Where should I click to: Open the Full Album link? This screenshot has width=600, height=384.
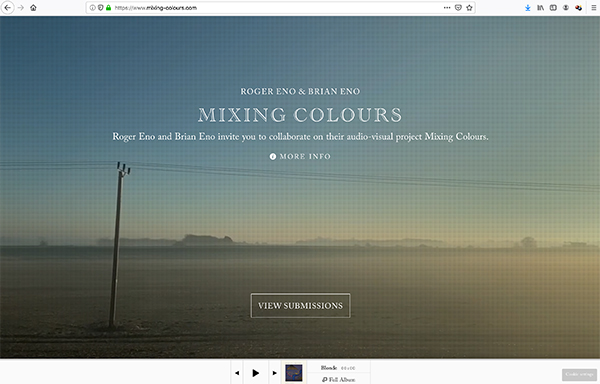[x=339, y=379]
